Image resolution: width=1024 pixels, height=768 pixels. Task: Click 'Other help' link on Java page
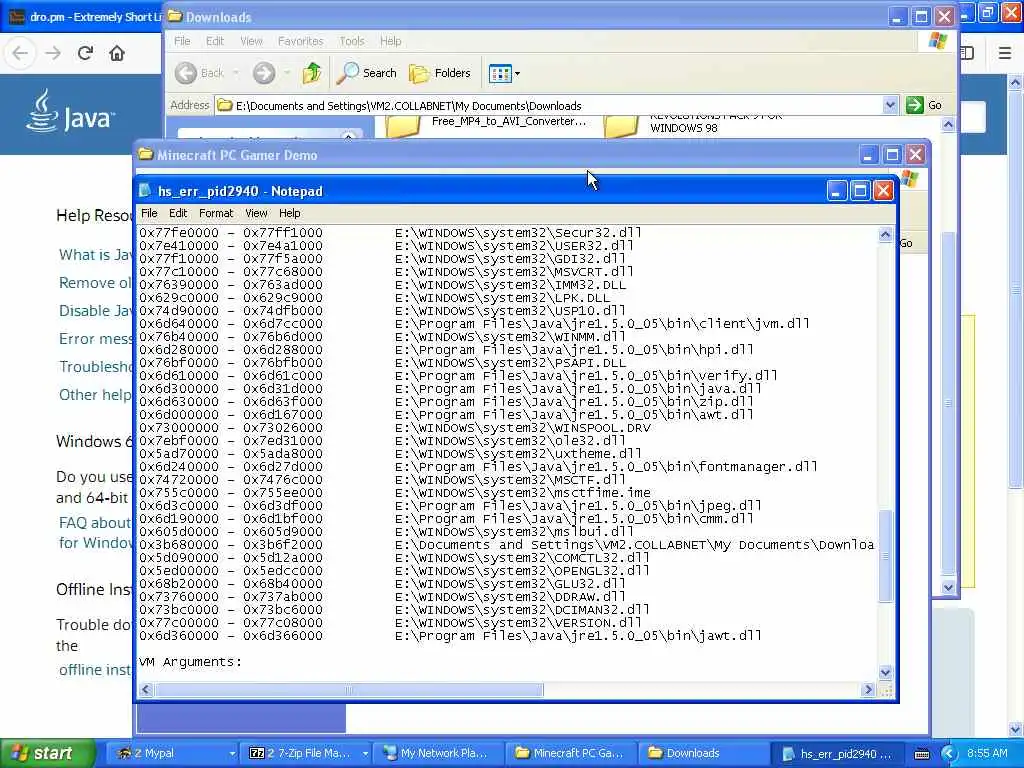[x=95, y=394]
